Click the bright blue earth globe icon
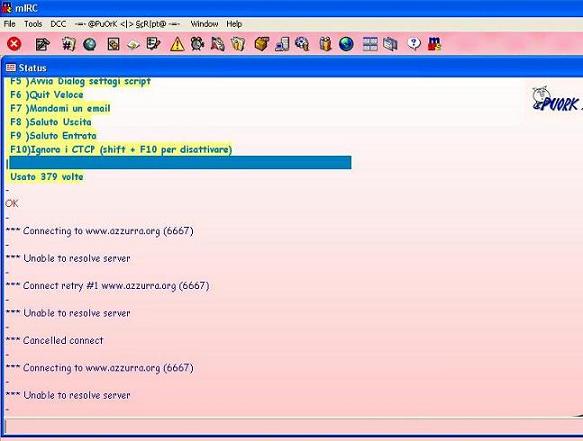 pos(346,44)
